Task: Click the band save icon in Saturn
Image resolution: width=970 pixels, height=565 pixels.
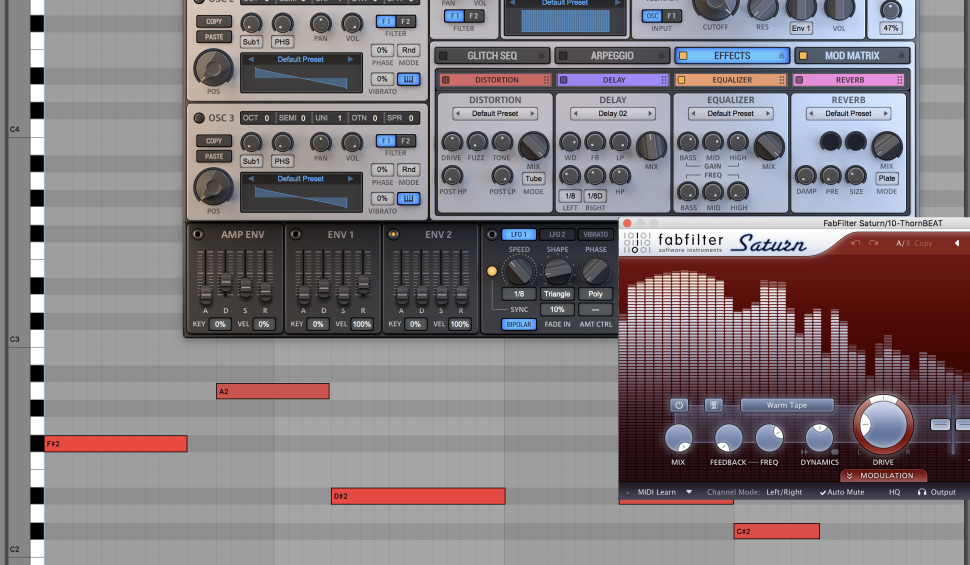Action: tap(714, 405)
